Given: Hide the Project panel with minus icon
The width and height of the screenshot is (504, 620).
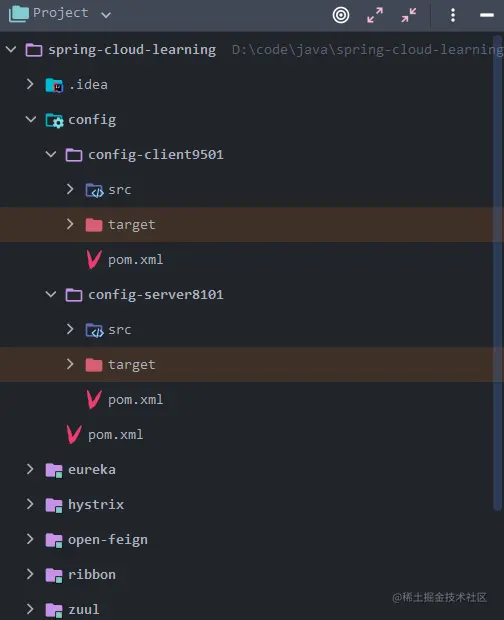Looking at the screenshot, I should coord(487,15).
